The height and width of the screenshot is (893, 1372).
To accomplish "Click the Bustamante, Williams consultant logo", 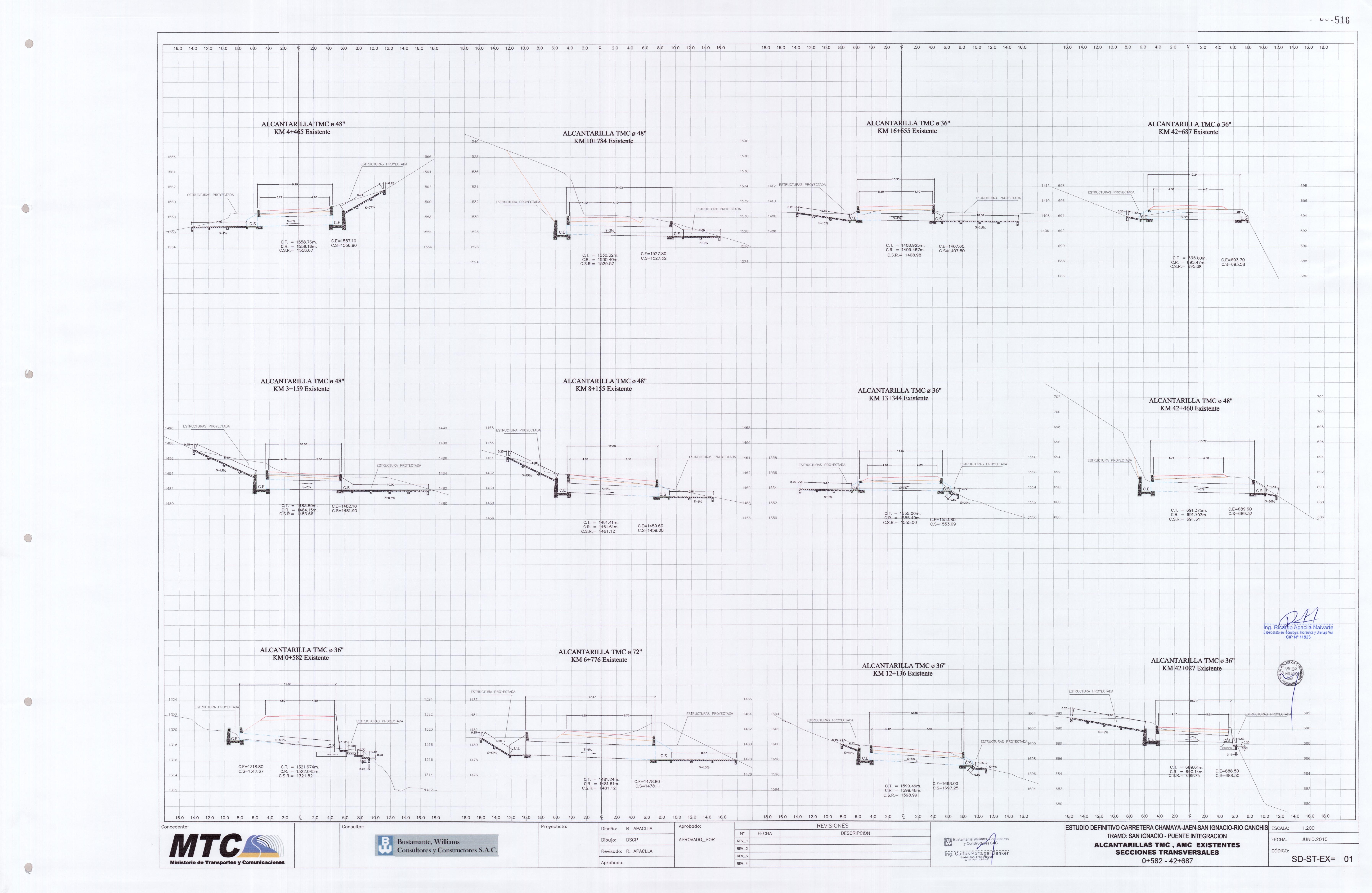I will [436, 846].
